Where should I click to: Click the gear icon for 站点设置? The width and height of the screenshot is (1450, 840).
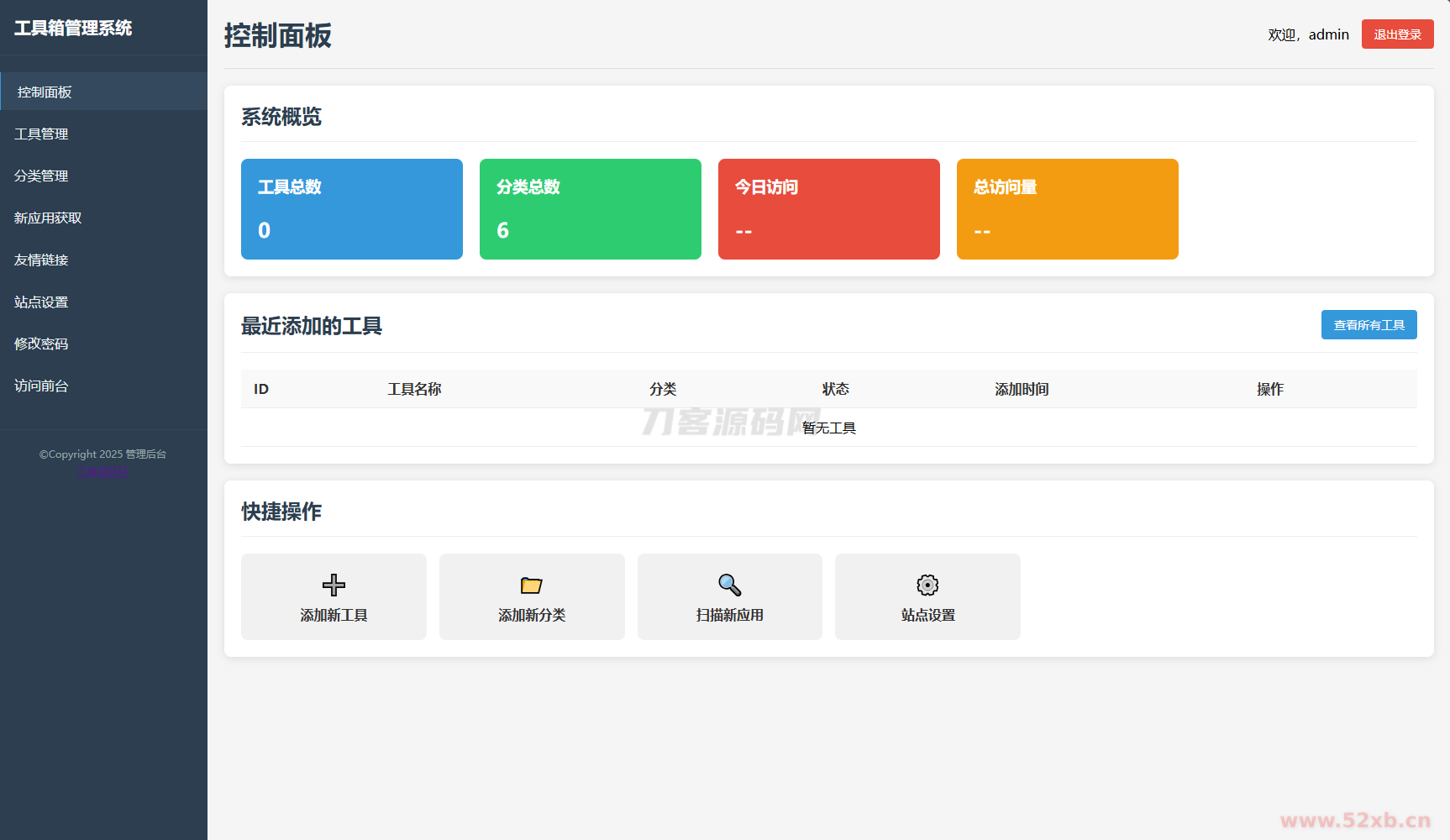(x=927, y=585)
